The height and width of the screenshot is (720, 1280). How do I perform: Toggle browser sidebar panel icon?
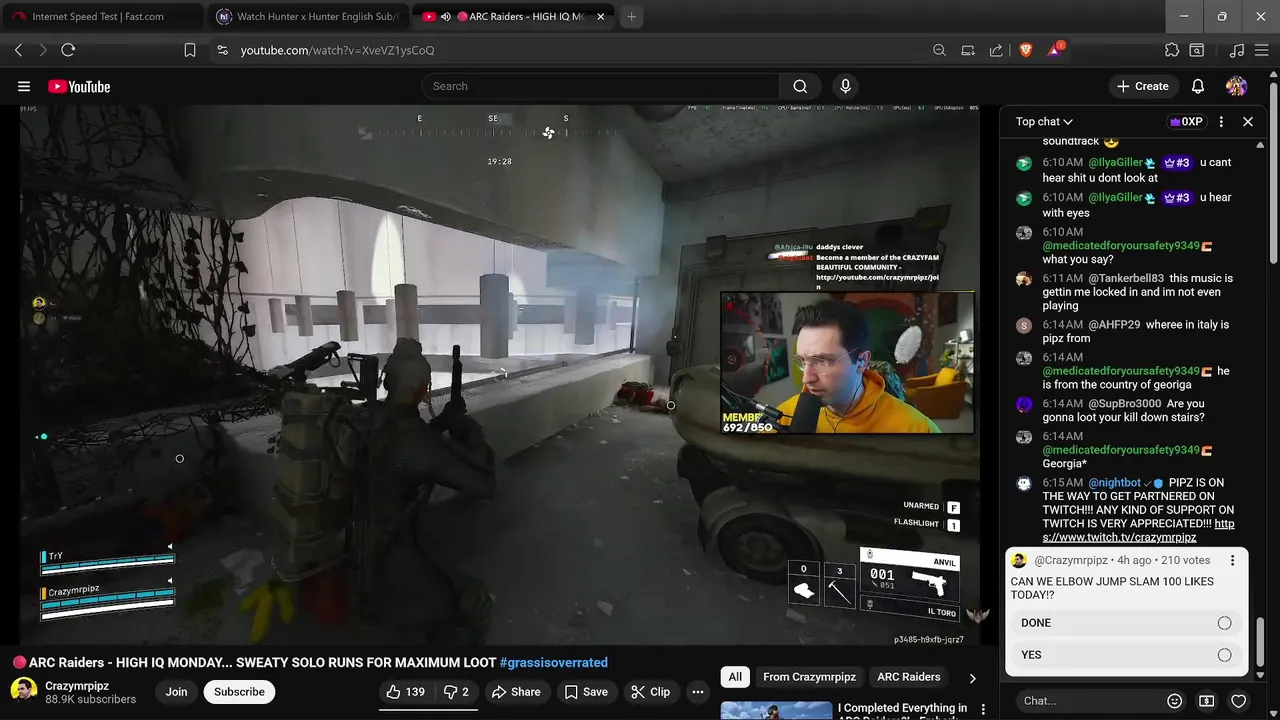(x=1196, y=50)
